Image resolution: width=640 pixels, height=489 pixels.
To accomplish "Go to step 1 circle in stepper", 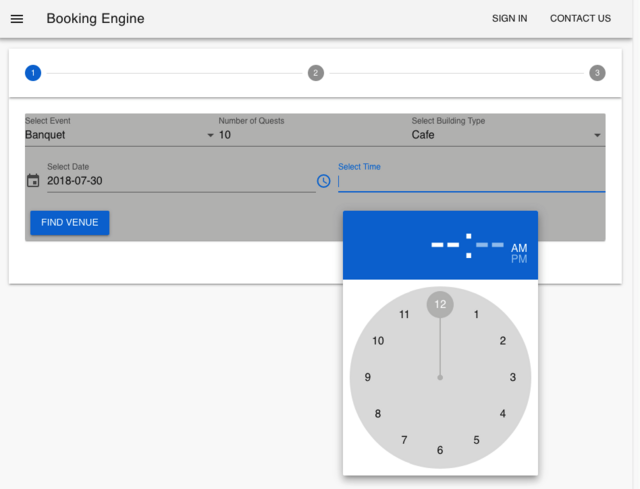I will point(33,73).
